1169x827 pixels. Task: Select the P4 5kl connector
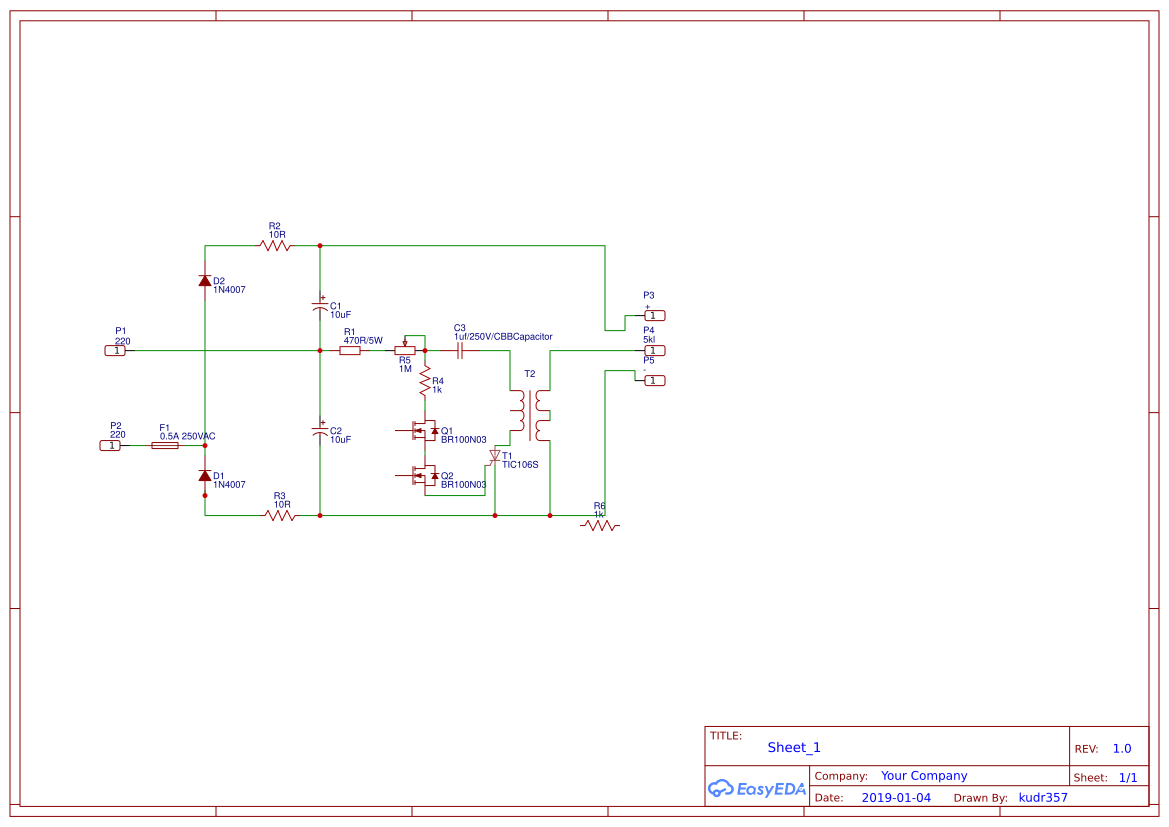click(654, 350)
